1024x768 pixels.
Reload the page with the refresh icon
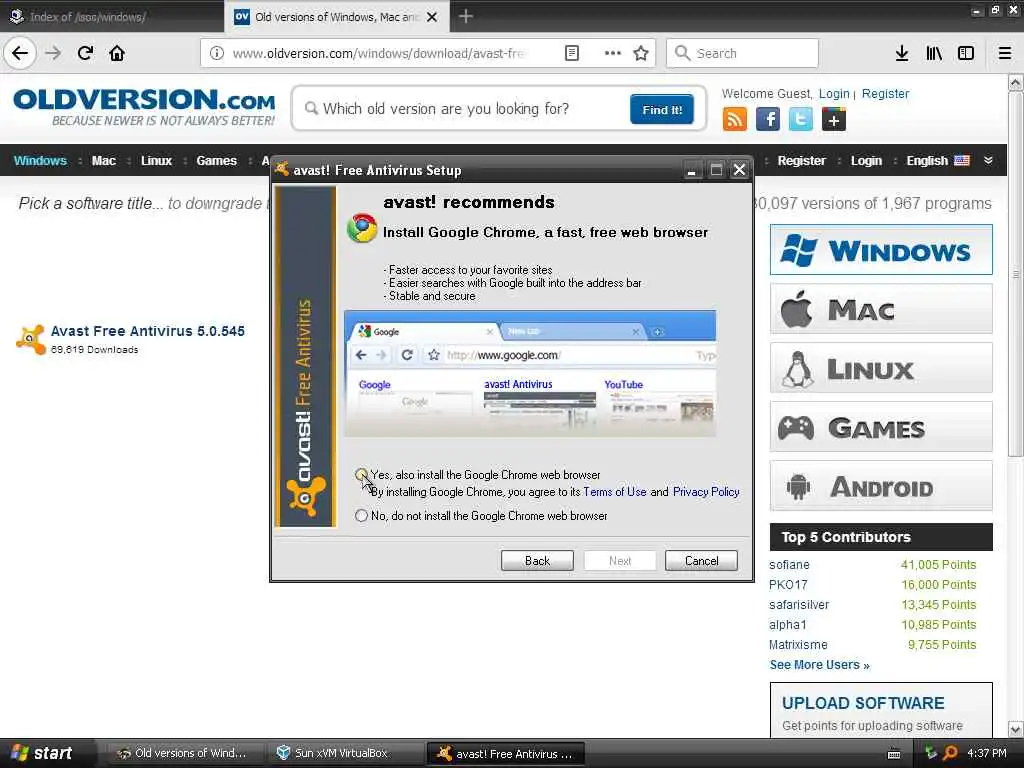(x=85, y=53)
